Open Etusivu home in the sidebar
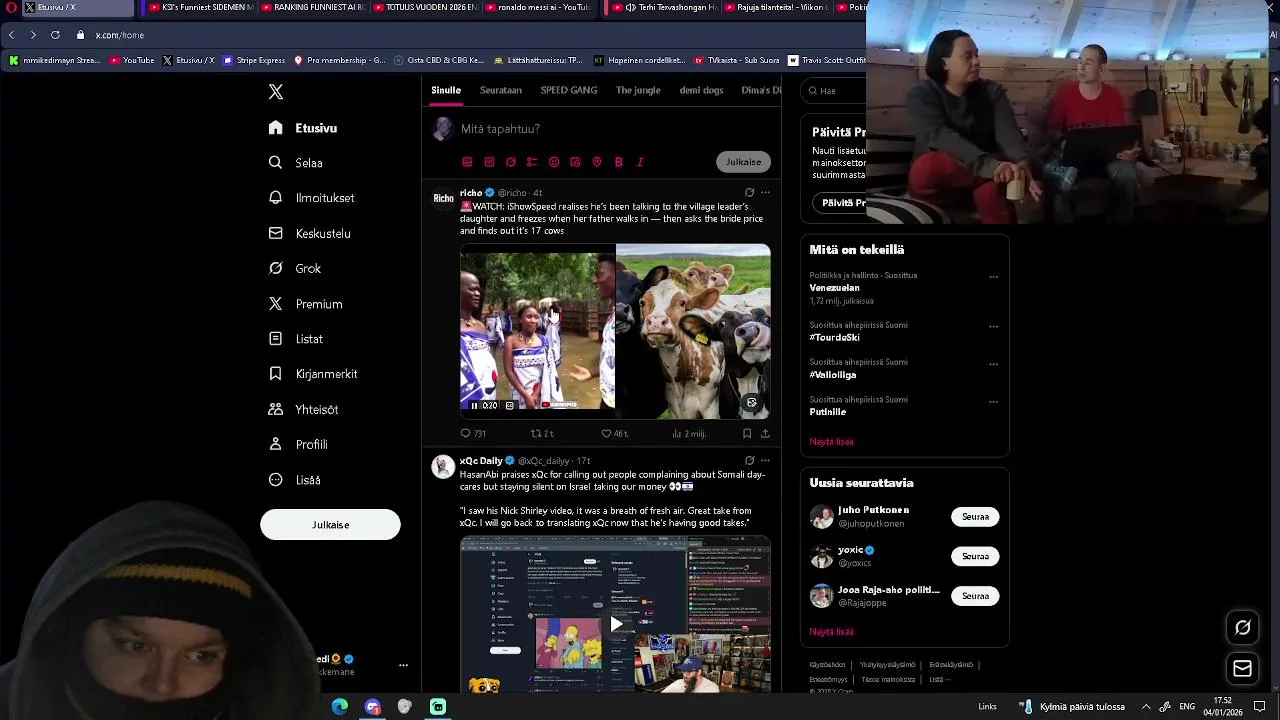The image size is (1280, 720). click(303, 128)
